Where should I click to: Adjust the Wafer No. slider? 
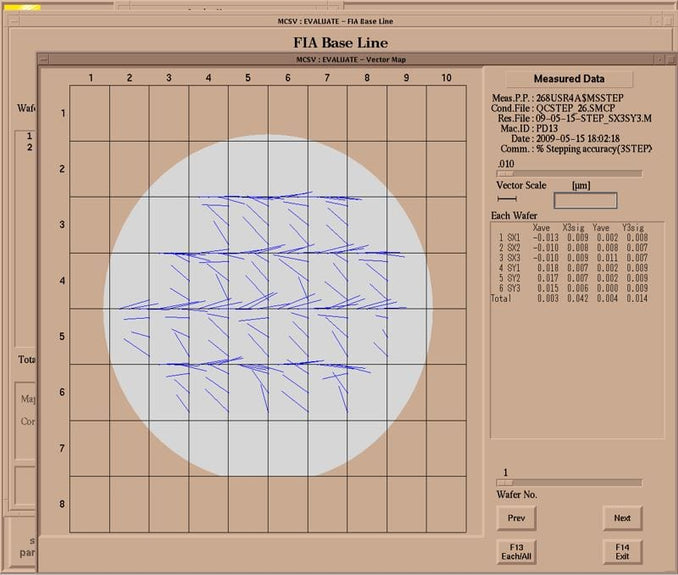[x=569, y=482]
